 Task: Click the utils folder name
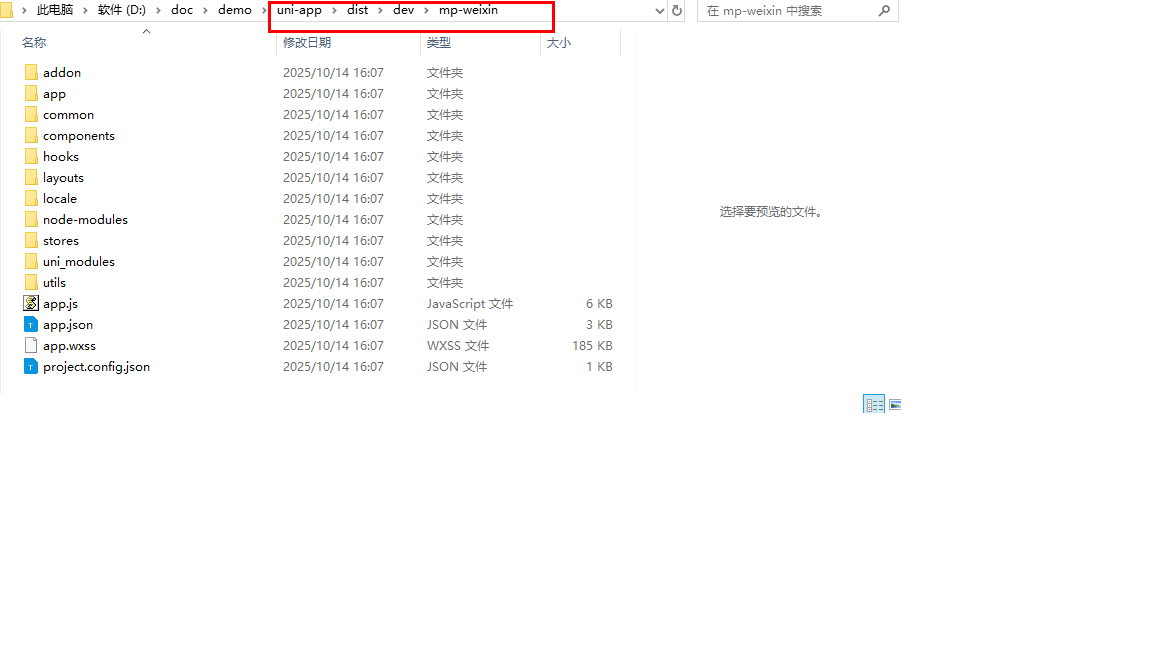point(54,282)
